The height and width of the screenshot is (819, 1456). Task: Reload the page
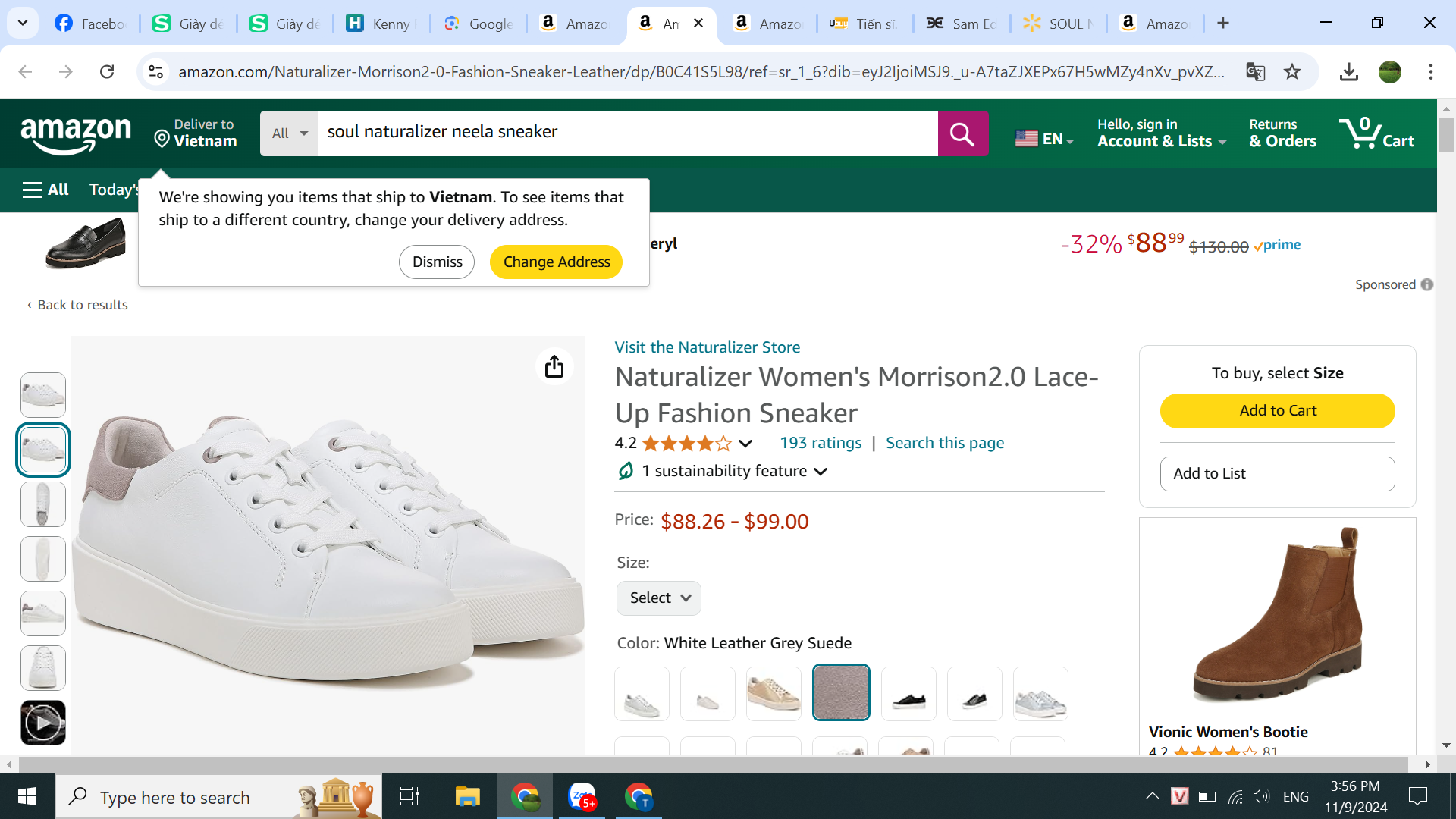(x=107, y=72)
